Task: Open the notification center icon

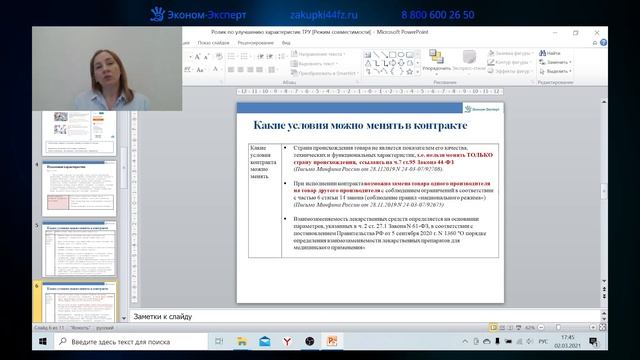Action: click(593, 342)
